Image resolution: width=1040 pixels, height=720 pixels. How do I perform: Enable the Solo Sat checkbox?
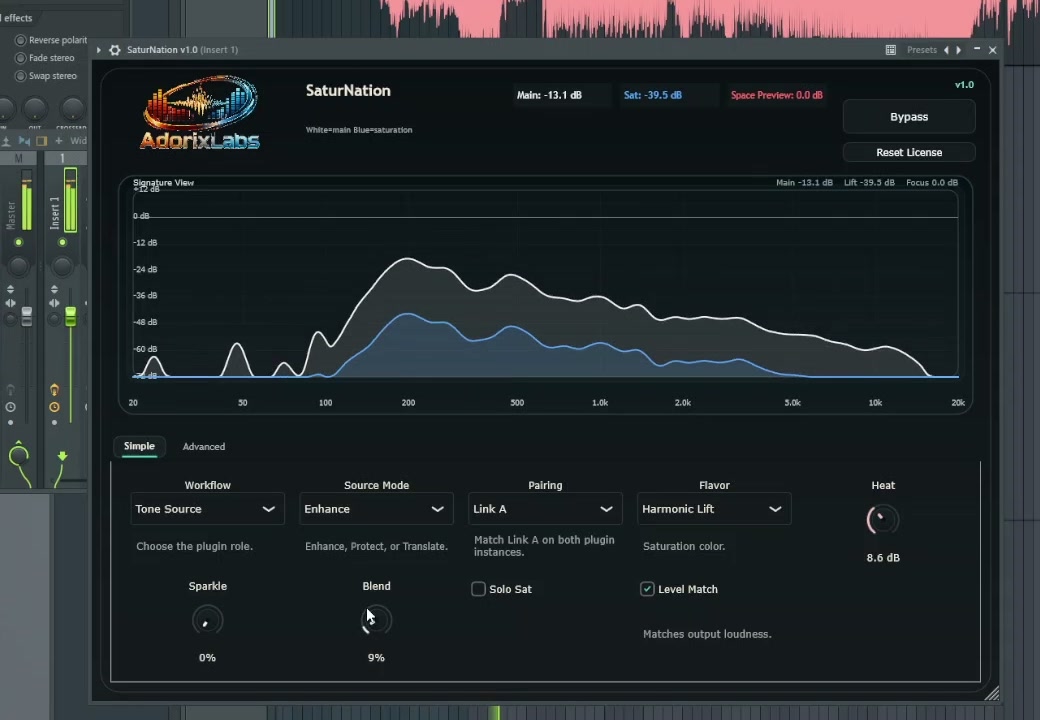tap(478, 589)
